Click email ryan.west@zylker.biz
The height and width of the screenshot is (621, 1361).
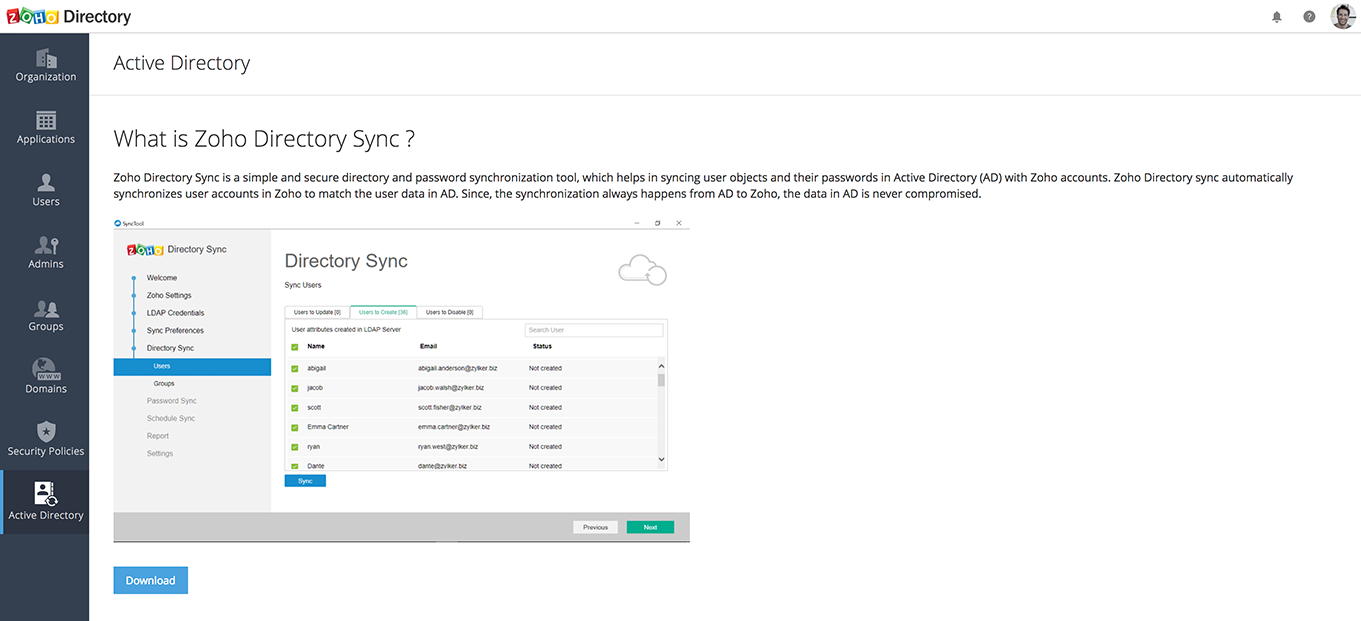pos(448,447)
